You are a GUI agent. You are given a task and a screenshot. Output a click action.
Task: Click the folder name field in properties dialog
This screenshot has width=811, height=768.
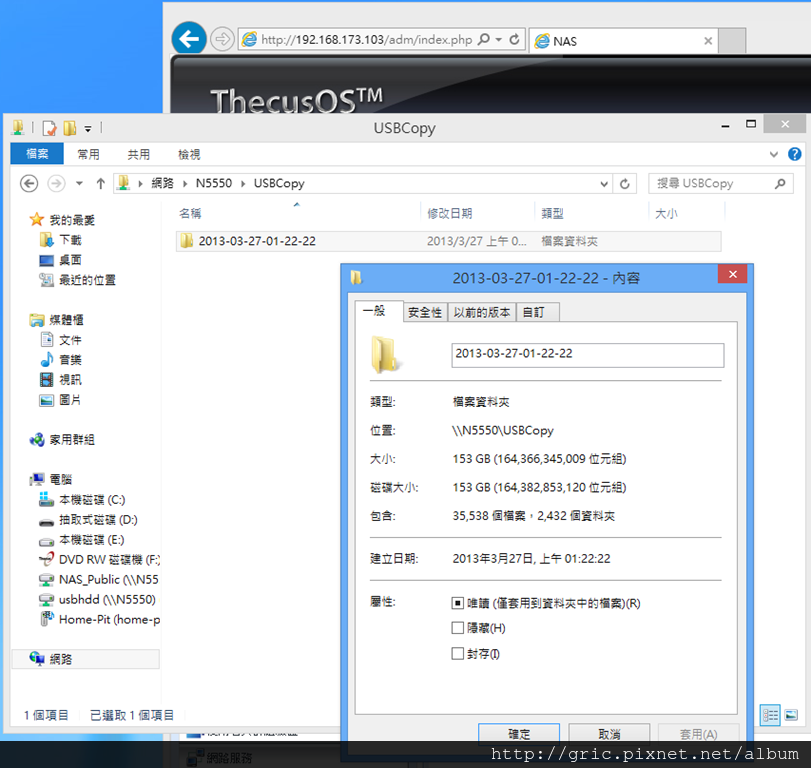coord(588,355)
